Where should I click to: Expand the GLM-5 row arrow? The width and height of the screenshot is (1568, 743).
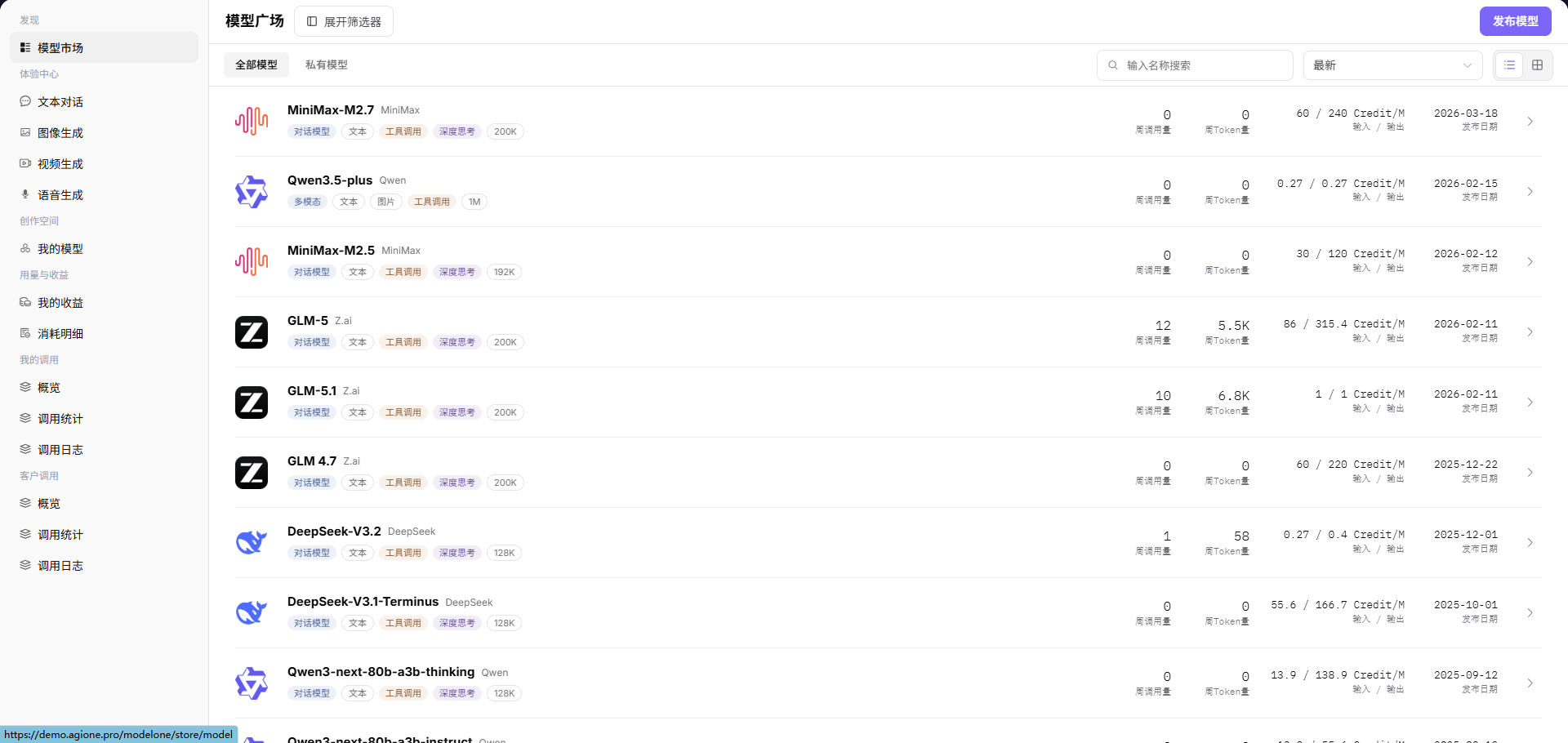pos(1530,332)
